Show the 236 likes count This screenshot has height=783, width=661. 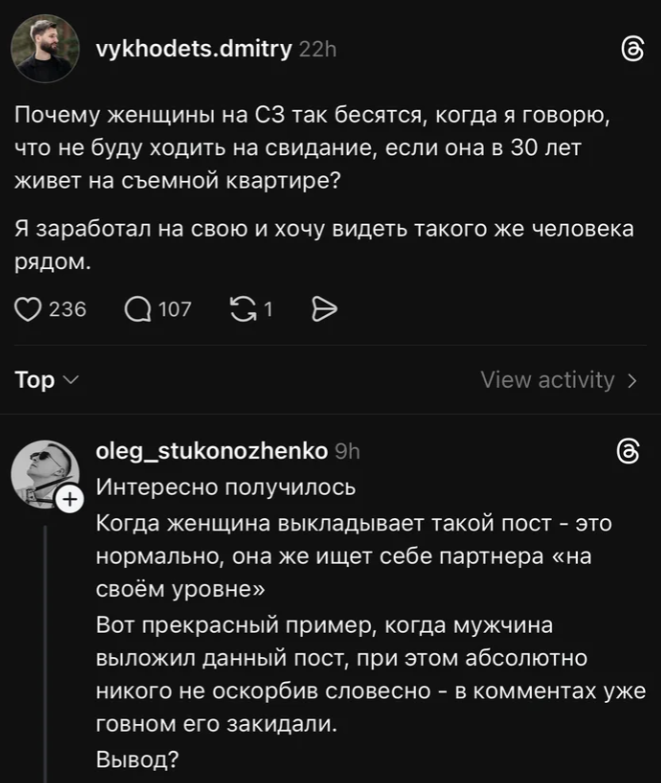tap(67, 309)
